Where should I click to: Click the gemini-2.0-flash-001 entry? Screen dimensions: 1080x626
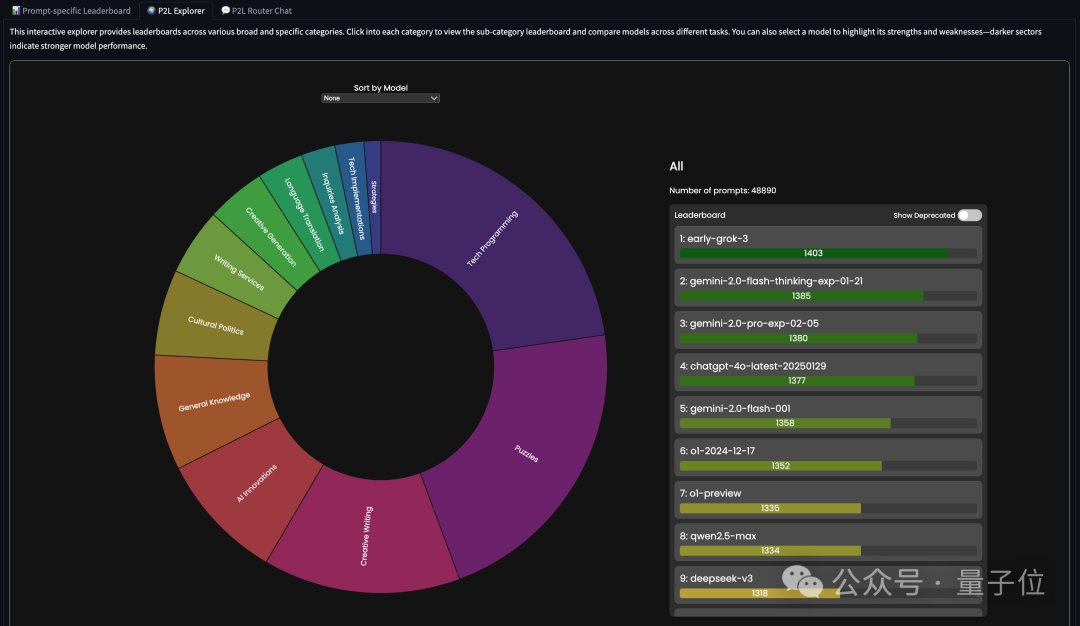coord(828,415)
